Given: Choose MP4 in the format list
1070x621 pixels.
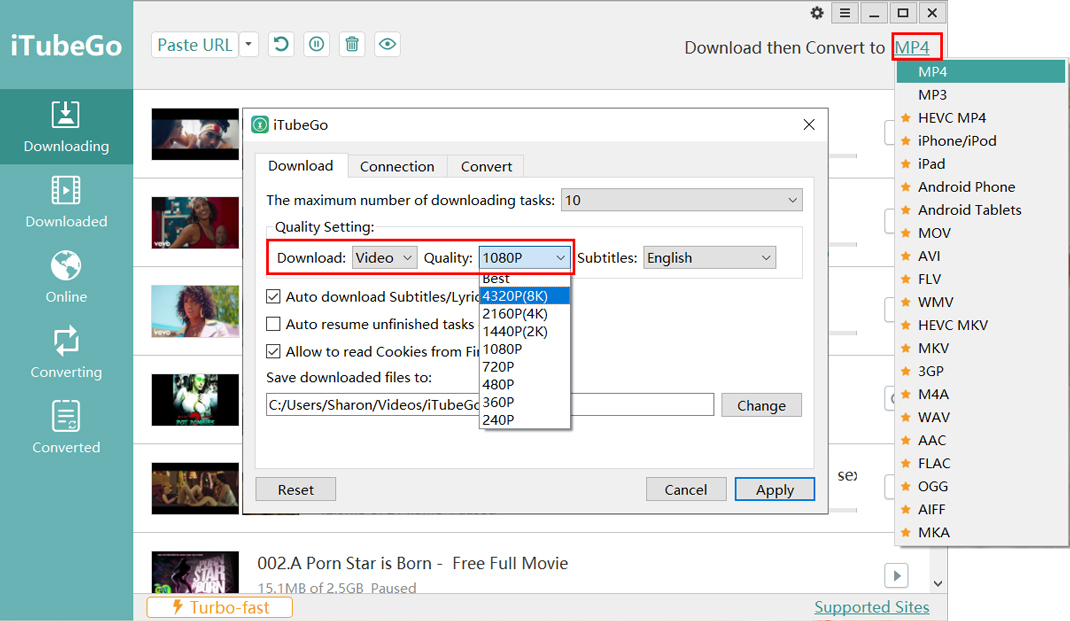Looking at the screenshot, I should (x=981, y=72).
